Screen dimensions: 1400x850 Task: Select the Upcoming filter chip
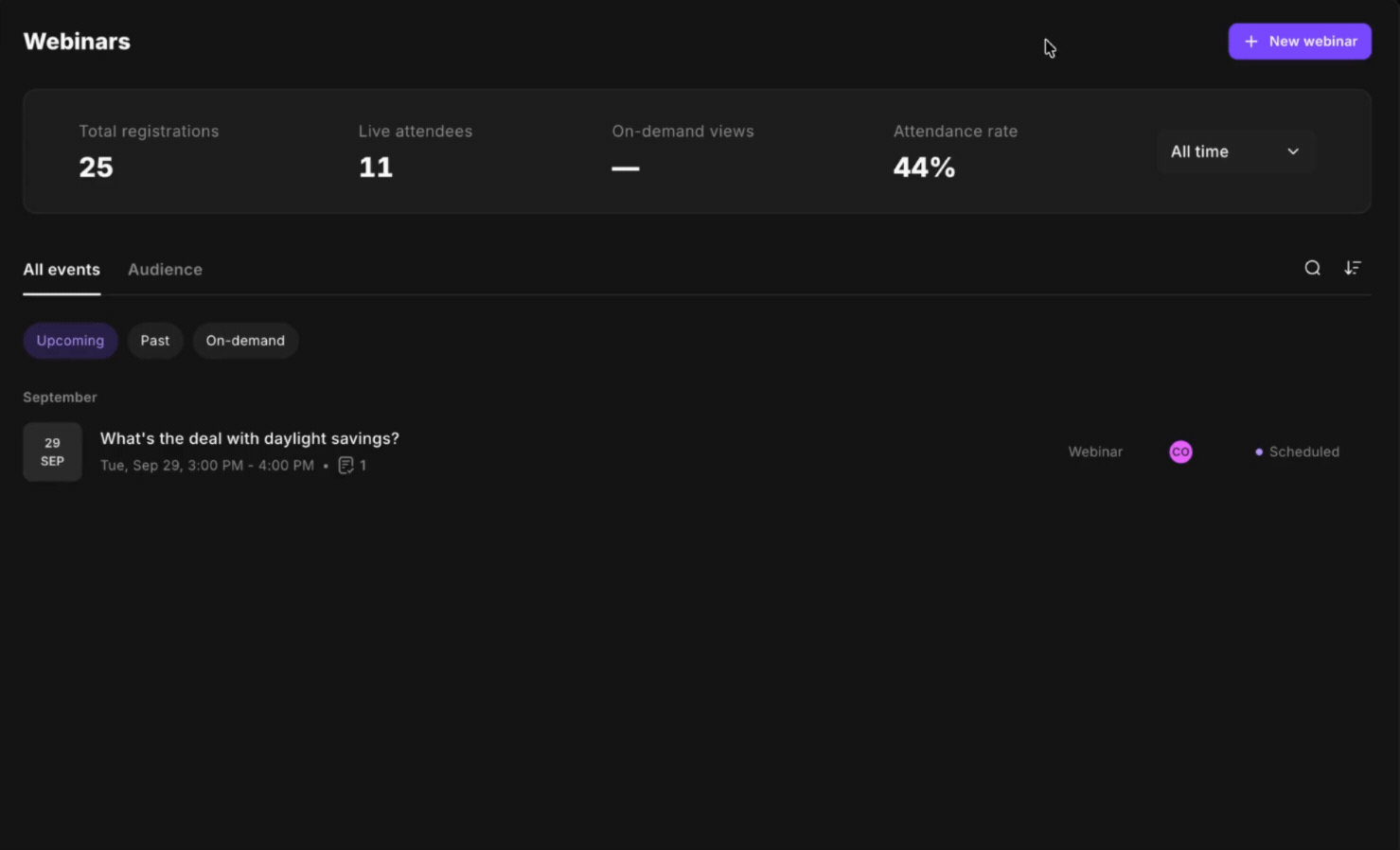(70, 341)
